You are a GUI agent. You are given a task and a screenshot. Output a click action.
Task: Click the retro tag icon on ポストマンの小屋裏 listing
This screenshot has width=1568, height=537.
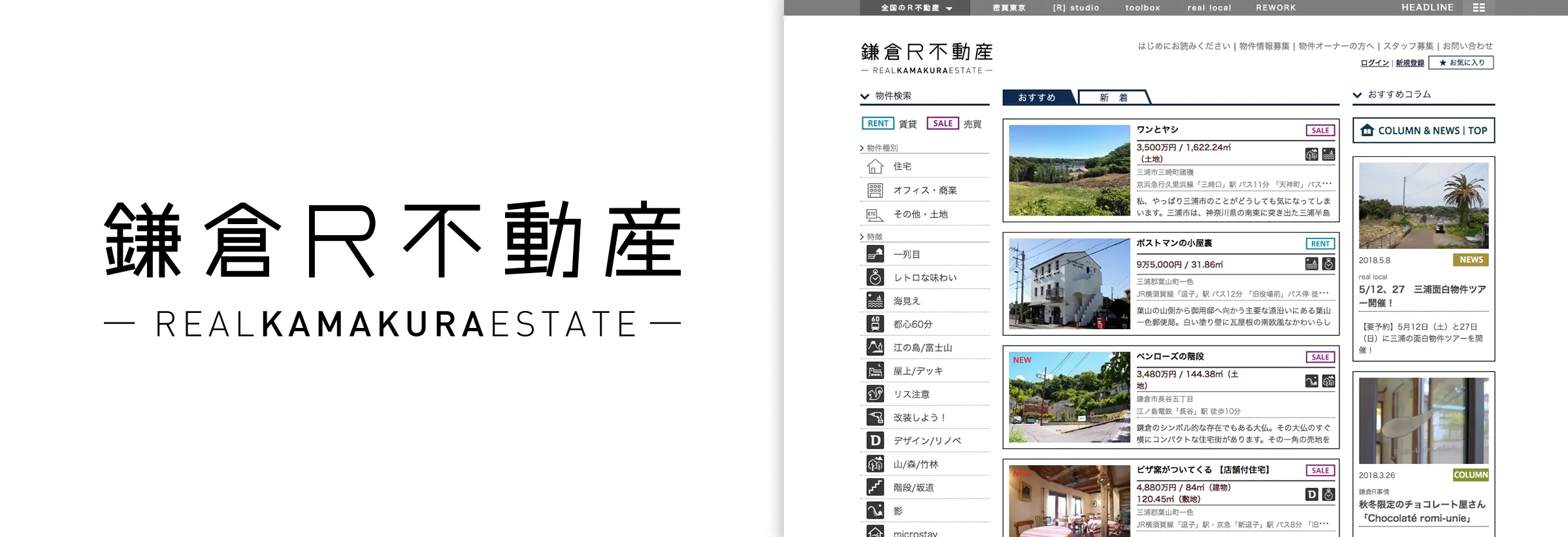click(1328, 264)
